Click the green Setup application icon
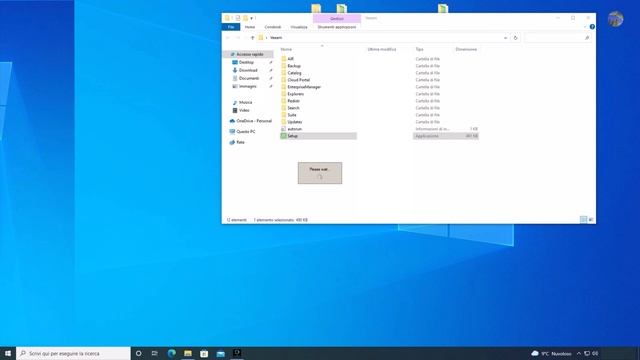Screen dimensions: 640x360 [x=283, y=136]
